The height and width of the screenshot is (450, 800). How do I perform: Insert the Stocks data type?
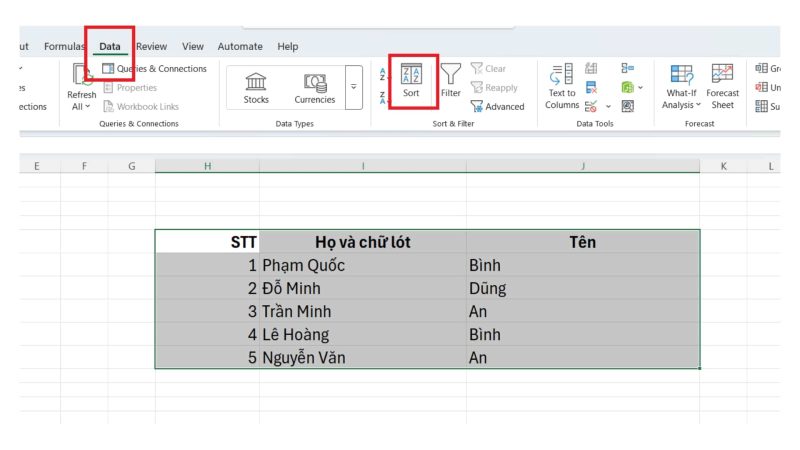coord(256,88)
